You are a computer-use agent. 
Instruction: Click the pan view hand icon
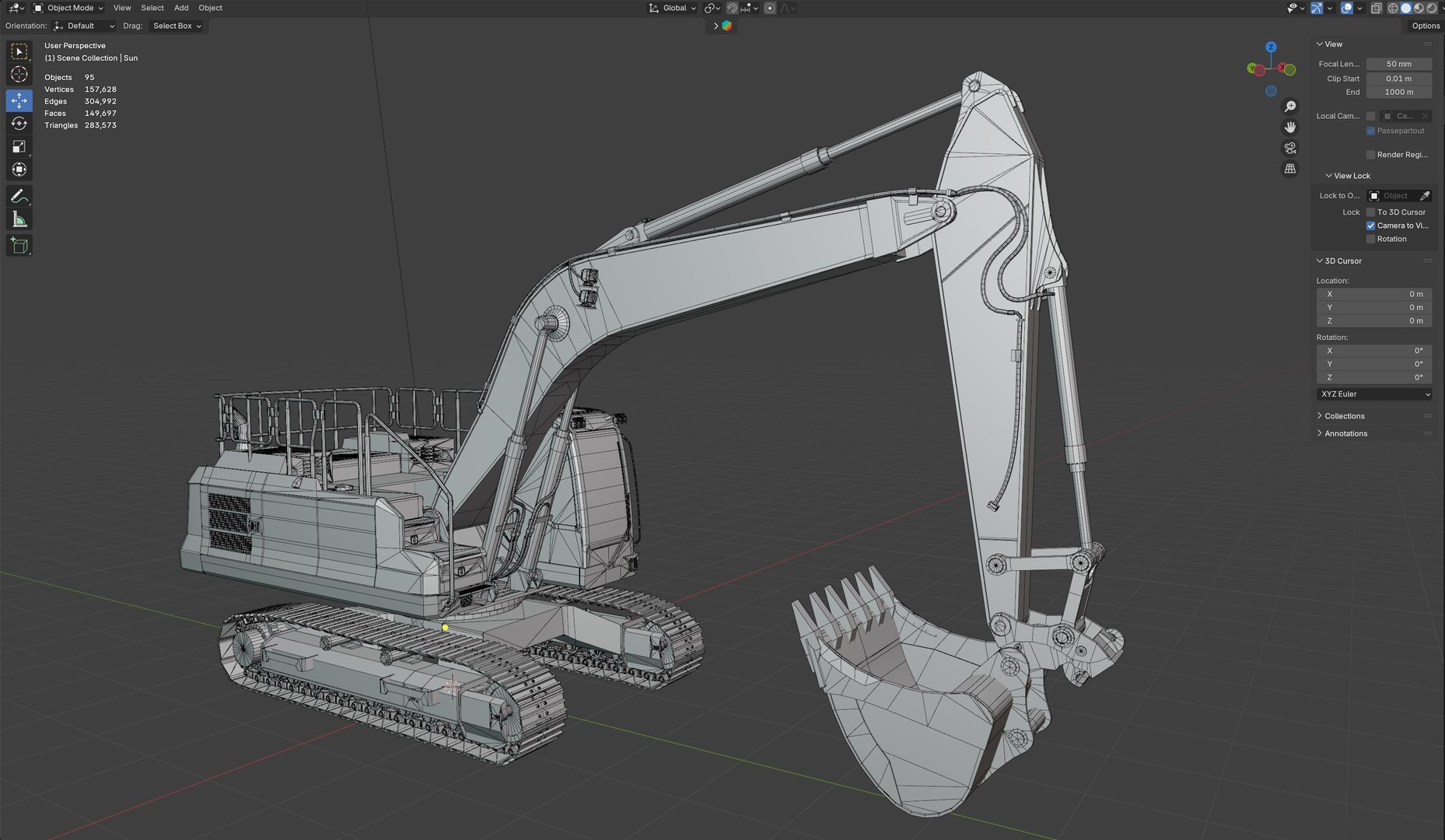1290,128
